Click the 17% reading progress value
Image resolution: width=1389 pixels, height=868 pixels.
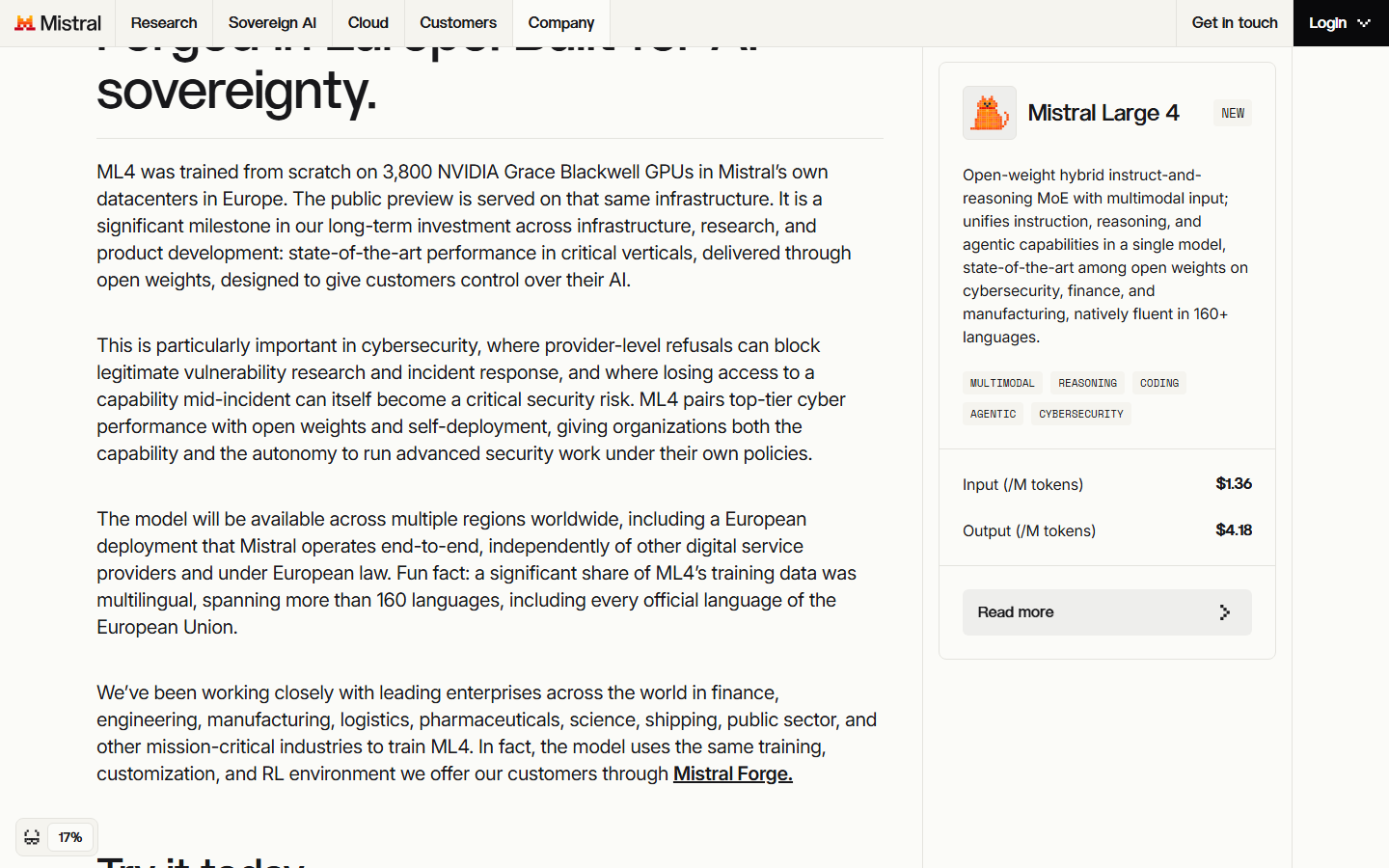coord(70,837)
